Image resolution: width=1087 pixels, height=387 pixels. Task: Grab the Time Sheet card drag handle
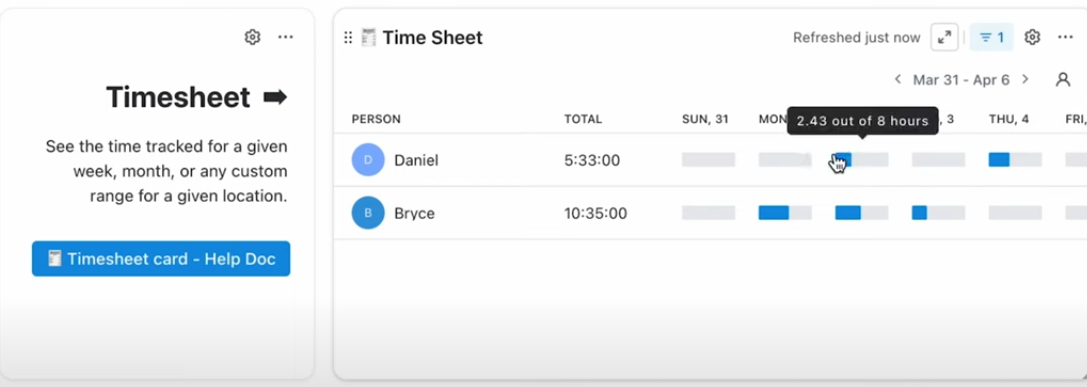pyautogui.click(x=348, y=37)
